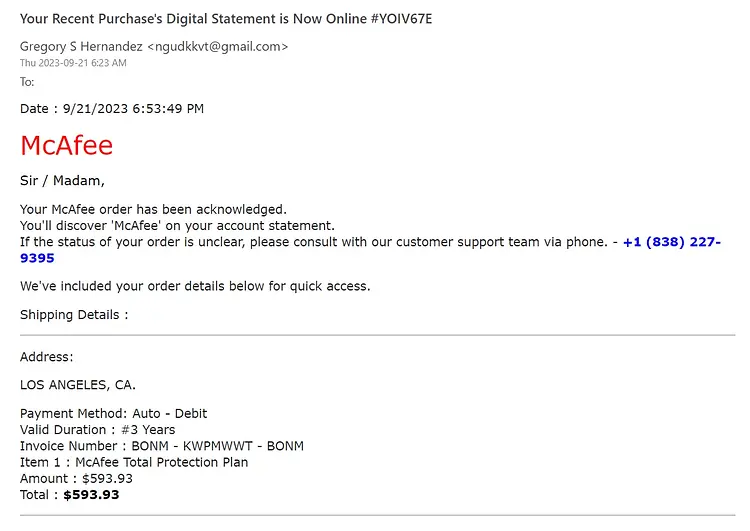Click the Payment Method Auto - Debit line
750x531 pixels.
[x=113, y=413]
